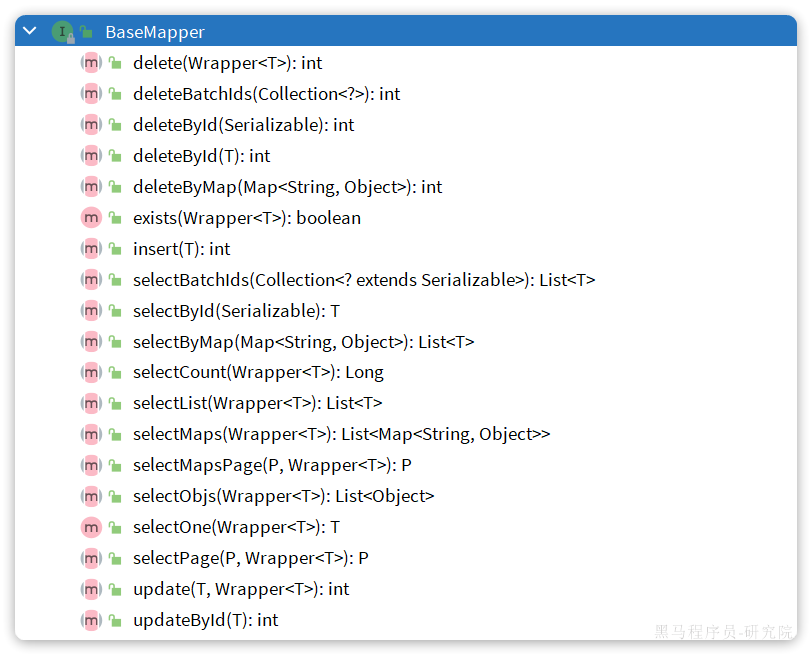Image resolution: width=812 pixels, height=657 pixels.
Task: Click the method icon beside delete(Wrapper<T>)
Action: 91,62
